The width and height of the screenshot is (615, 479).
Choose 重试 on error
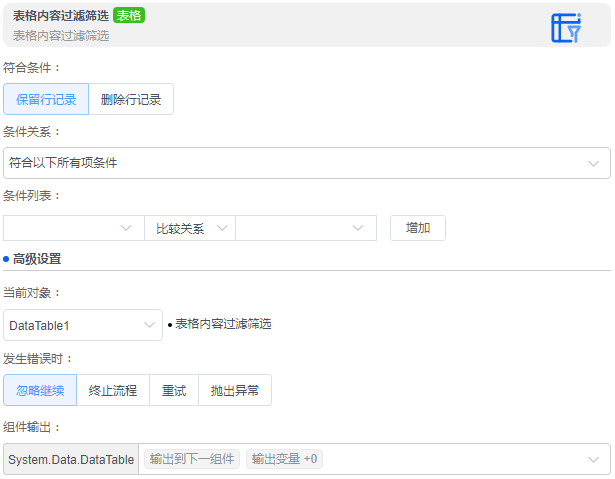[x=174, y=390]
